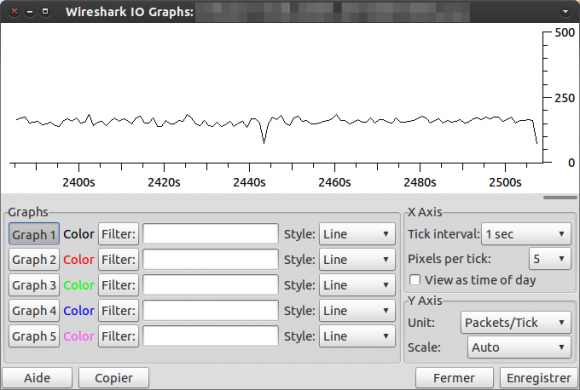
Task: Open the Graph 5 Style dropdown
Action: click(357, 336)
